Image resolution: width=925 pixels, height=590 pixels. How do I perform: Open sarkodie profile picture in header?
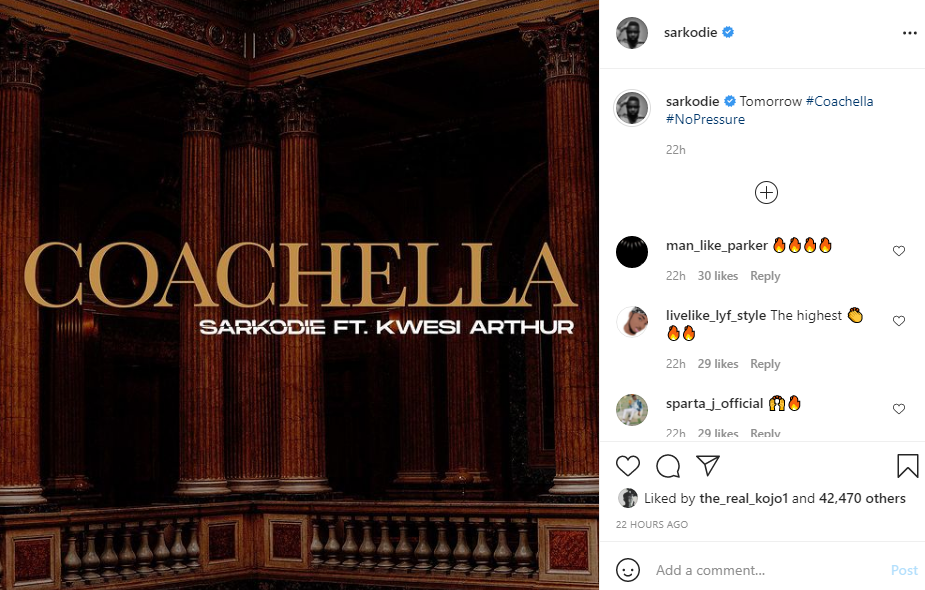click(x=632, y=32)
